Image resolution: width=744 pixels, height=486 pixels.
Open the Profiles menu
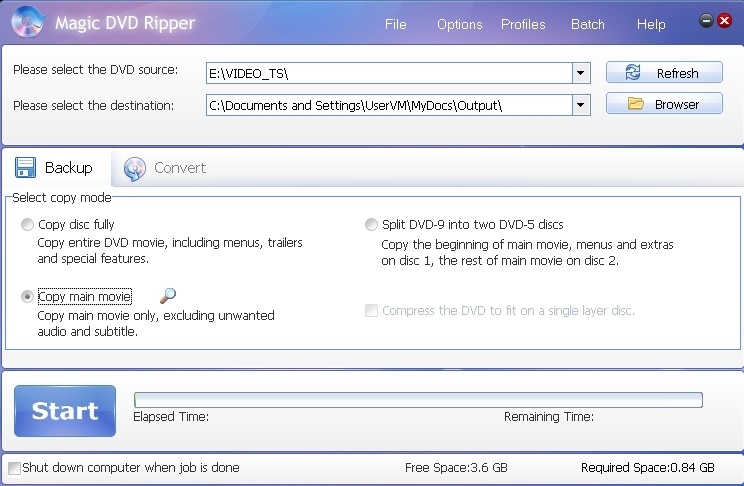523,24
